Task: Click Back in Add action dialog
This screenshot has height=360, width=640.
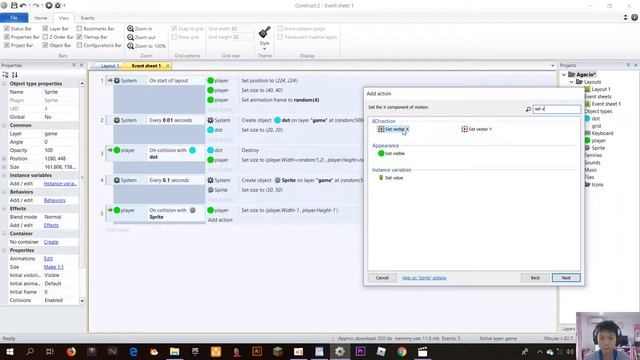Action: [535, 278]
